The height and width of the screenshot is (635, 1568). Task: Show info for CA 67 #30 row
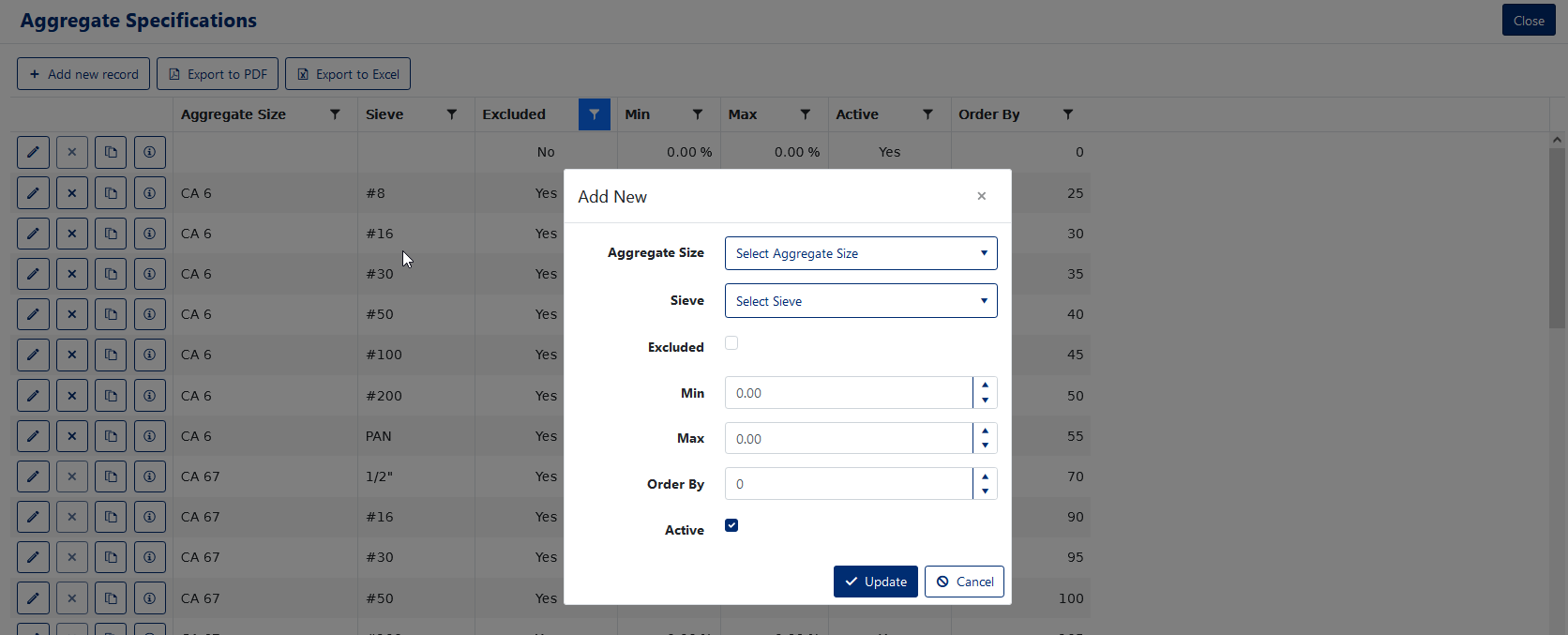click(150, 557)
